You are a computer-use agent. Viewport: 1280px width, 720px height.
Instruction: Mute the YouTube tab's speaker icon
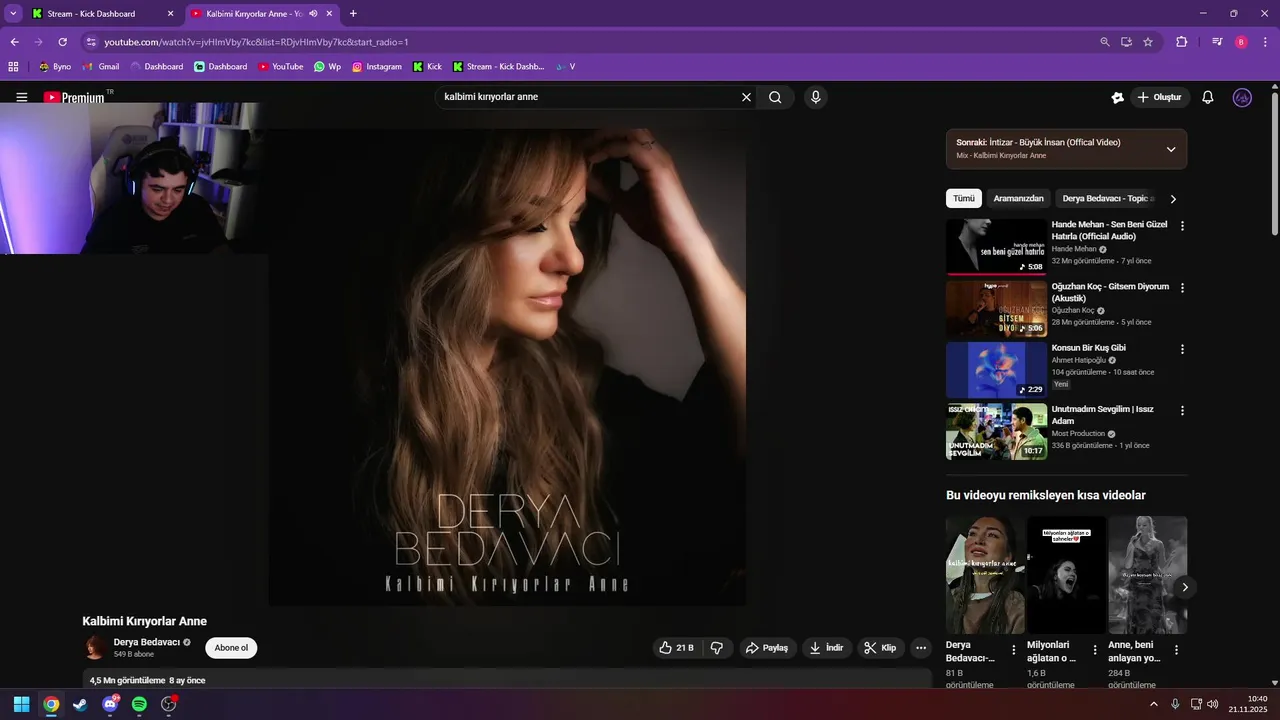click(313, 14)
